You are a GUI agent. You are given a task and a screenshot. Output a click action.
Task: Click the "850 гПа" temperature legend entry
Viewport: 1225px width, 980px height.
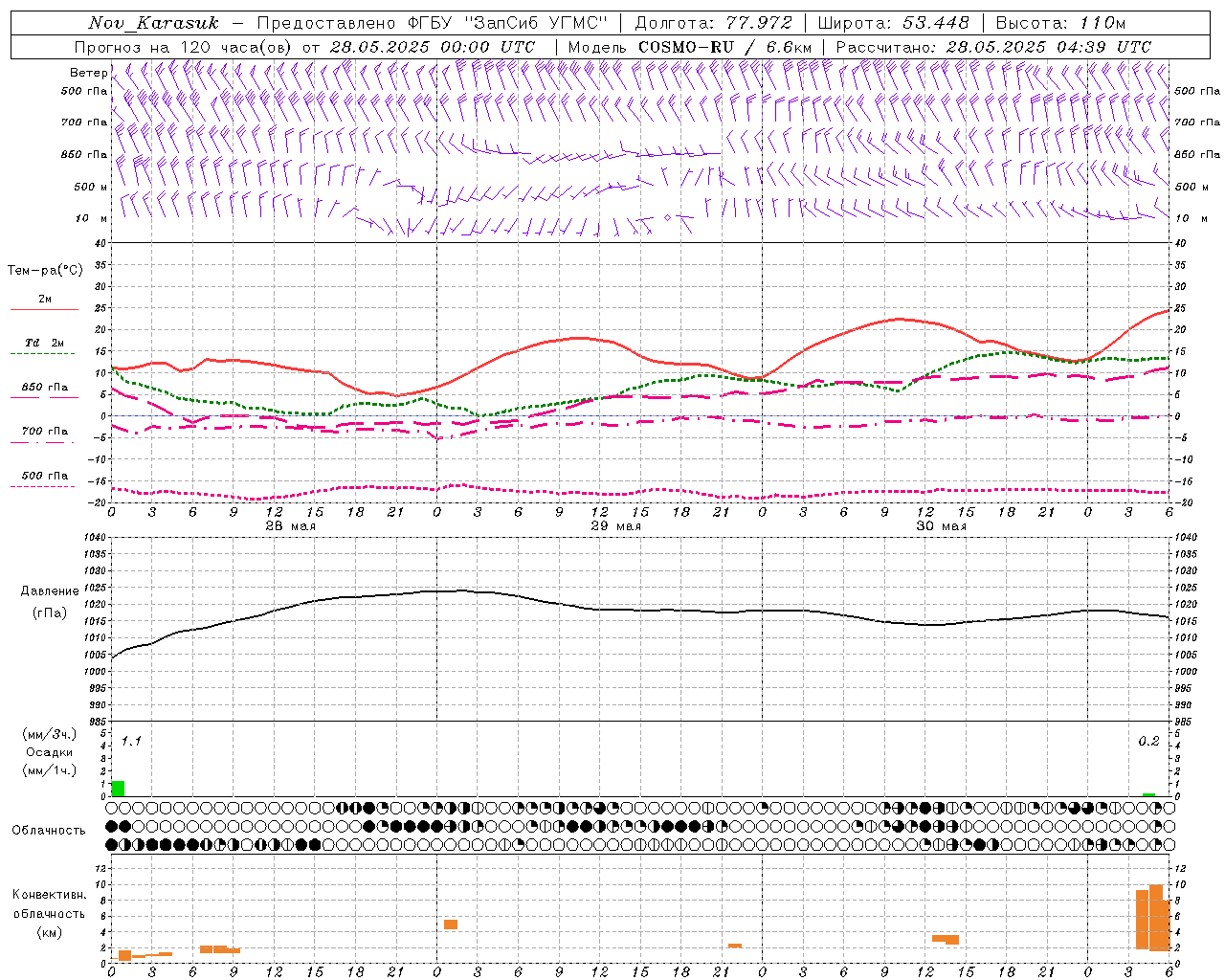45,388
